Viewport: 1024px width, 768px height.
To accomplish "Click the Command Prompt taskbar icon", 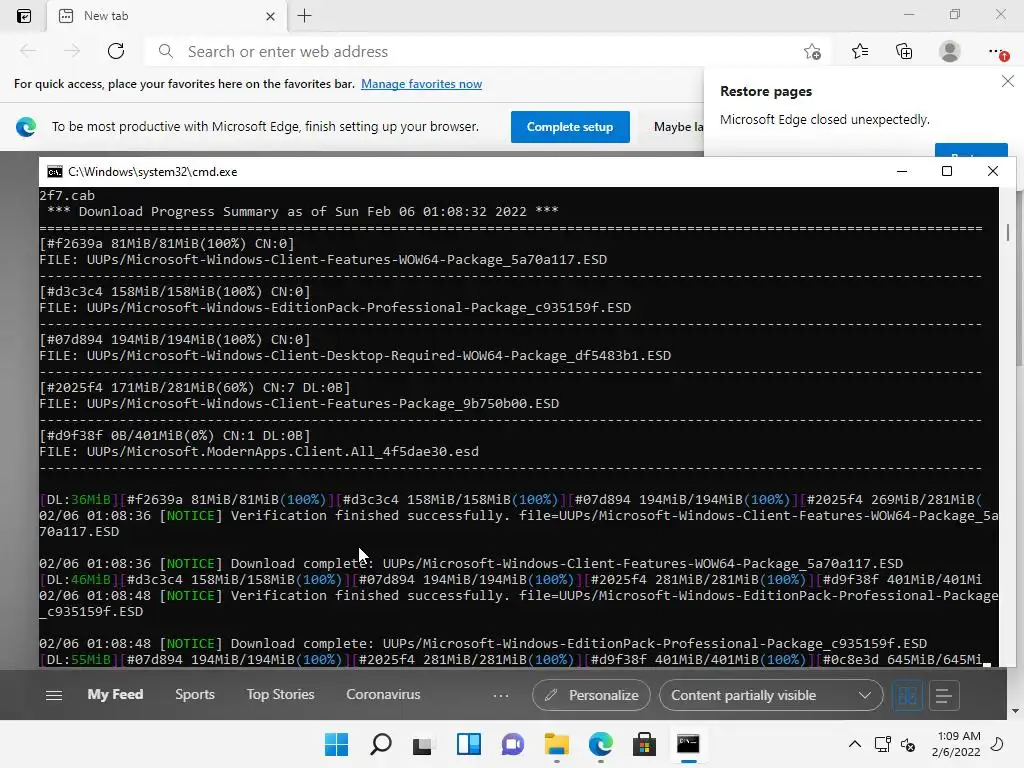I will point(688,744).
